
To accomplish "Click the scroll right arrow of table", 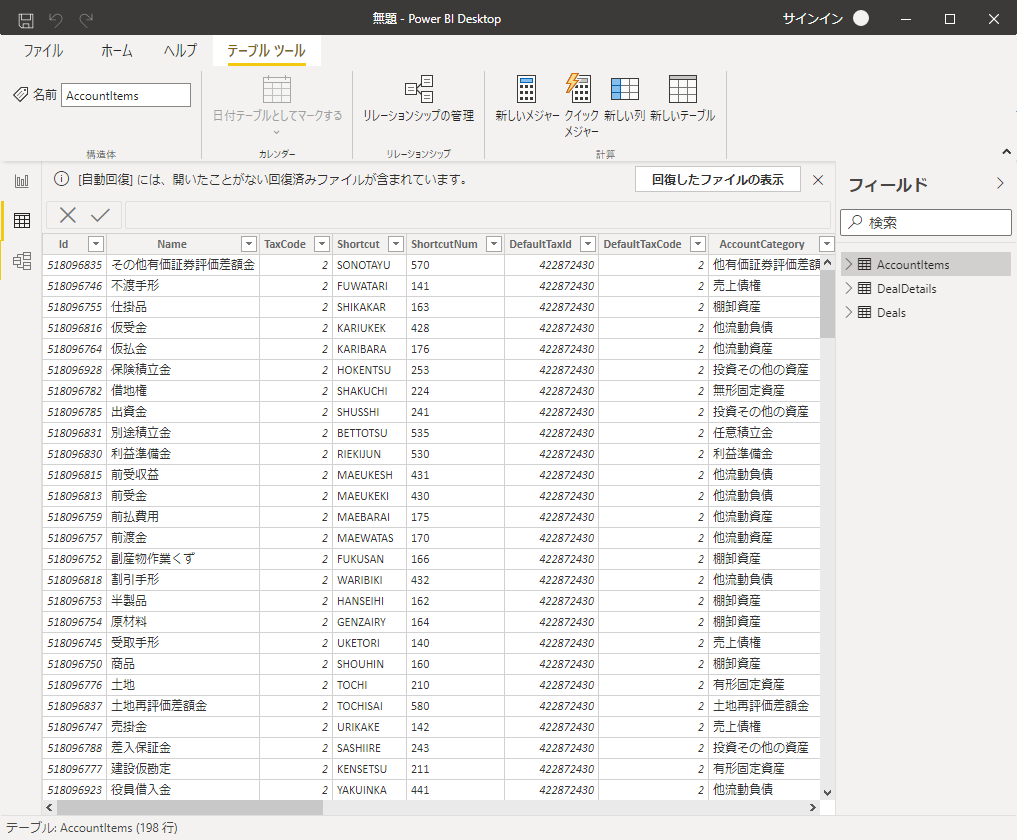I will coord(813,808).
